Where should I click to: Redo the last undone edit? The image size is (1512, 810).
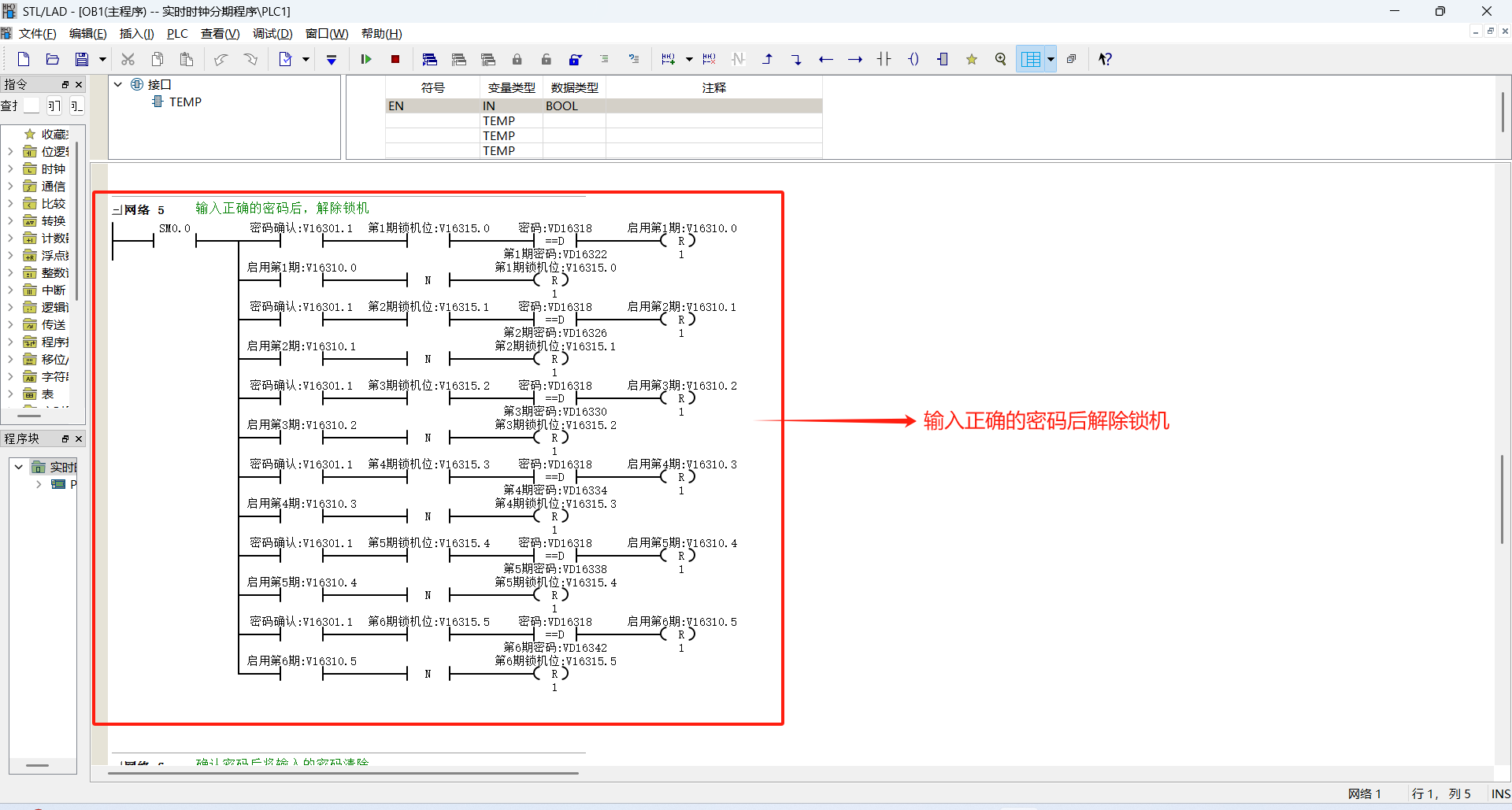pyautogui.click(x=250, y=59)
